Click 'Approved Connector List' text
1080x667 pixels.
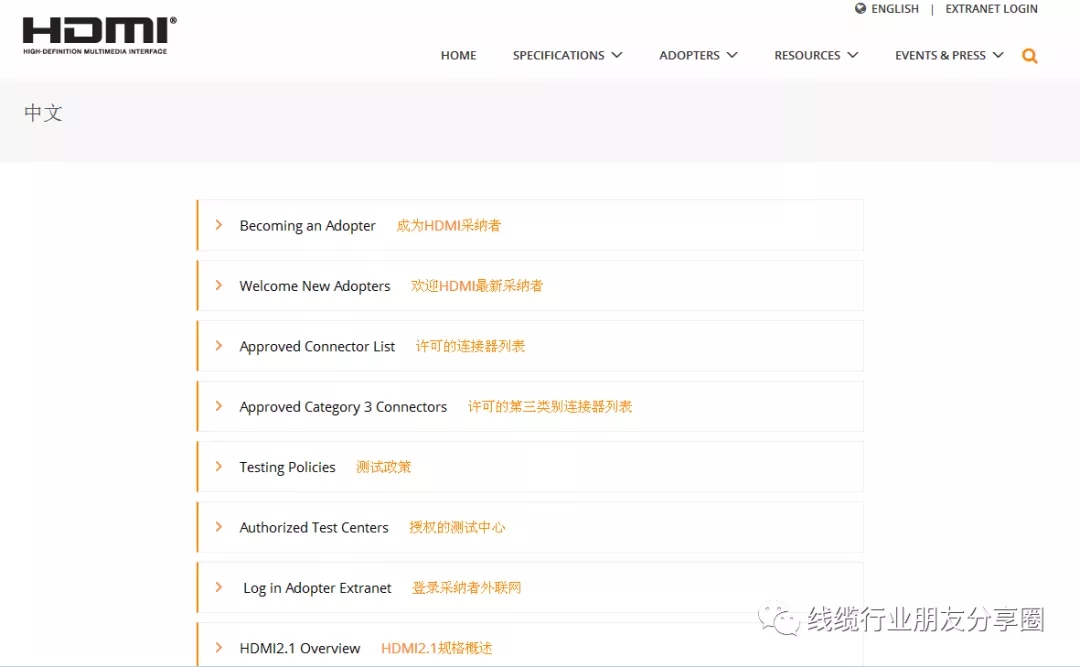pyautogui.click(x=317, y=347)
